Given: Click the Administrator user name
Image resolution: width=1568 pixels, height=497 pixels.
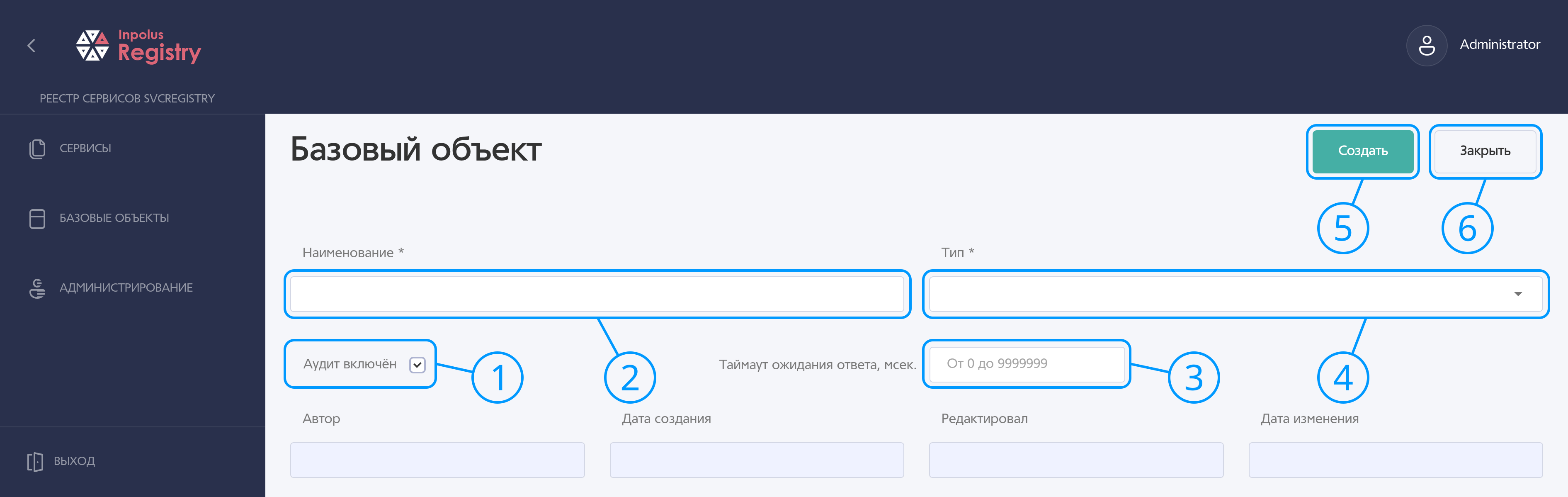Looking at the screenshot, I should coord(1499,44).
